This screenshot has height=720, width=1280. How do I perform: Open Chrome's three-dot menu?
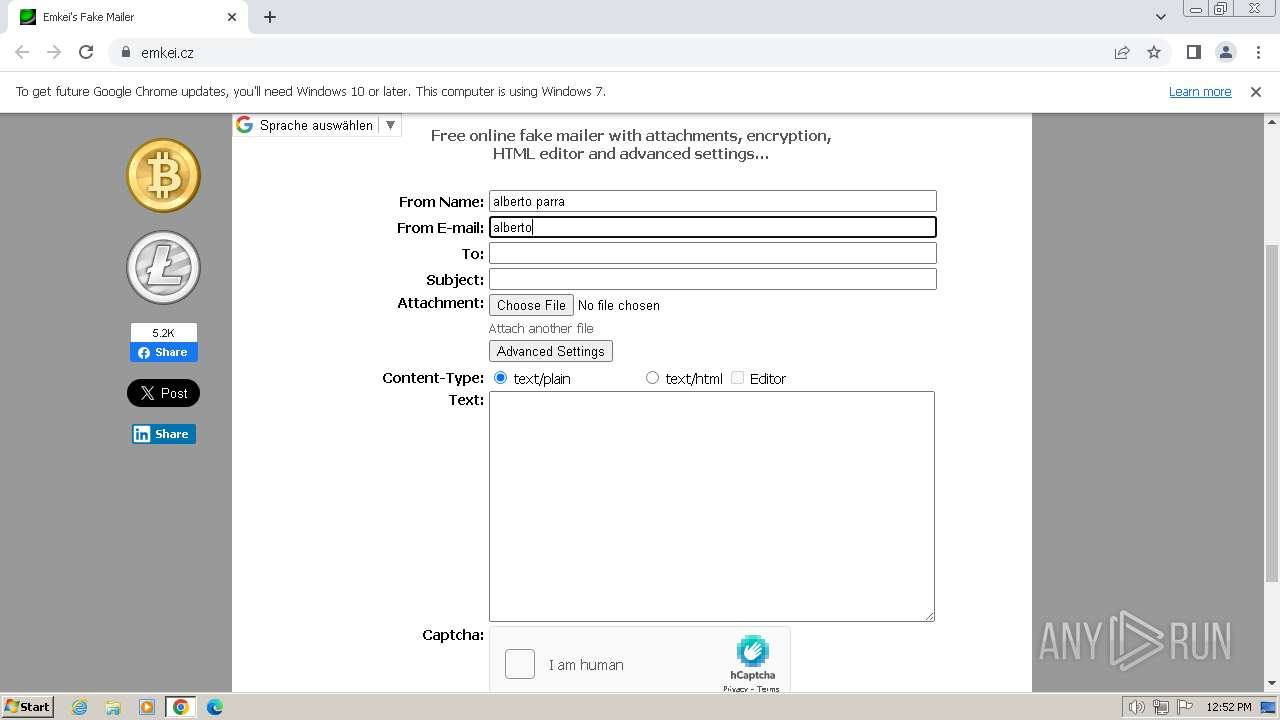pyautogui.click(x=1257, y=52)
